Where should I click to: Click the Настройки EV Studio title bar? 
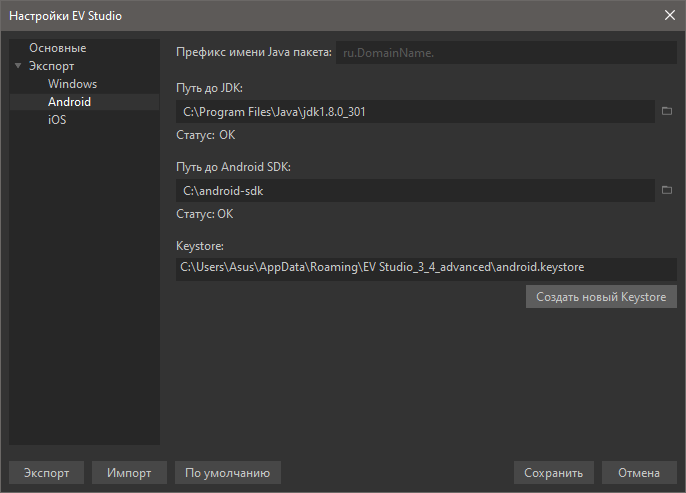300,15
